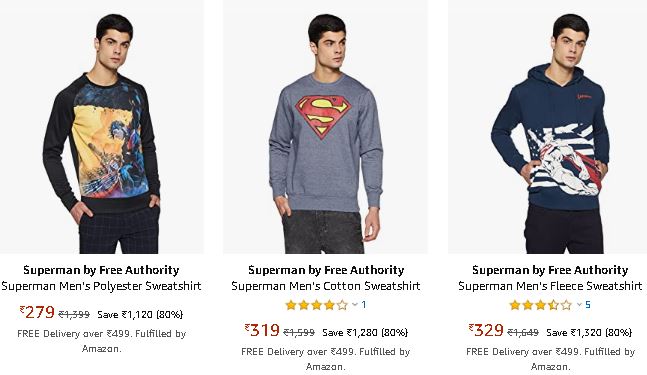Click brand name above Fleece Sweatshirt
The image size is (647, 375).
[x=550, y=270]
